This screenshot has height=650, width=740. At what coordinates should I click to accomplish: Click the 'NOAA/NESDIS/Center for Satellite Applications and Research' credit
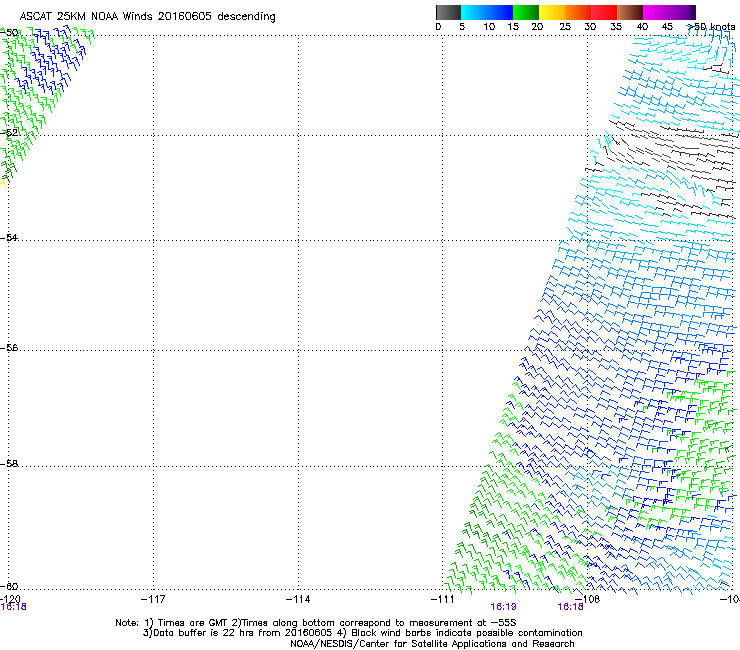432,644
